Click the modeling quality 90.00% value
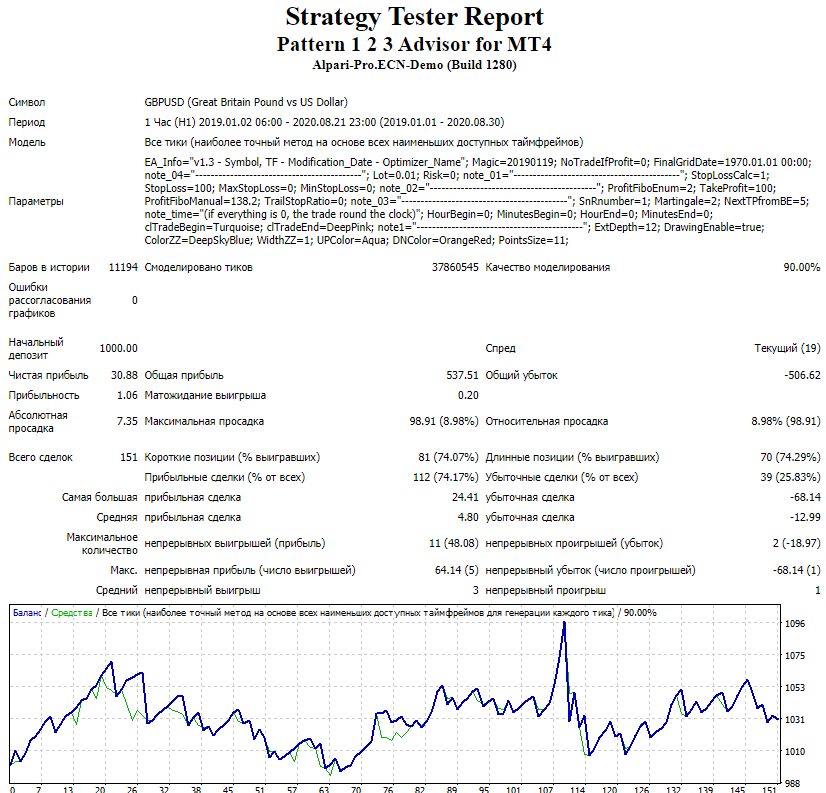Viewport: 826px width, 793px height. pyautogui.click(x=797, y=267)
